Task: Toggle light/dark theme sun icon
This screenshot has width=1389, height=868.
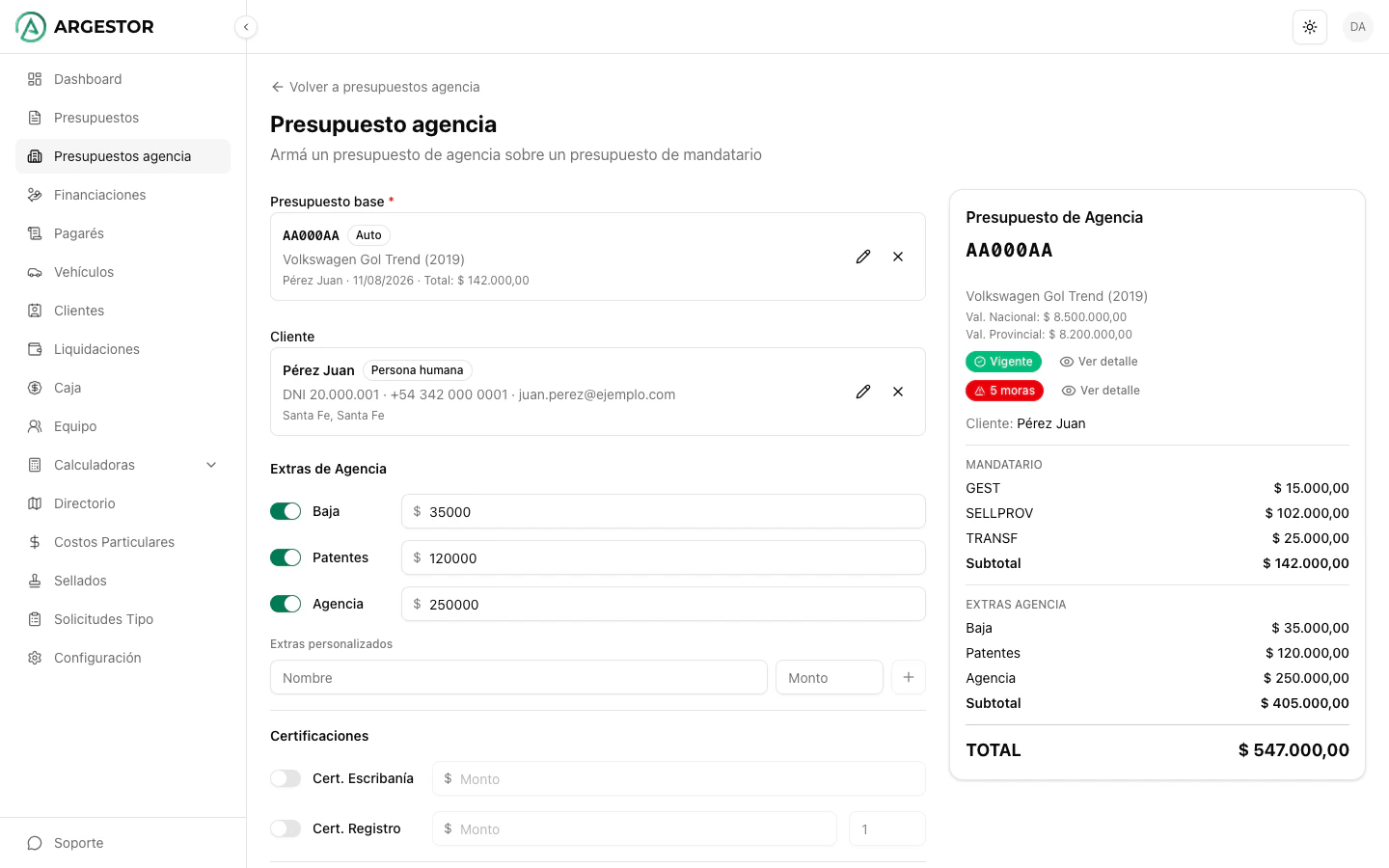Action: point(1310,27)
